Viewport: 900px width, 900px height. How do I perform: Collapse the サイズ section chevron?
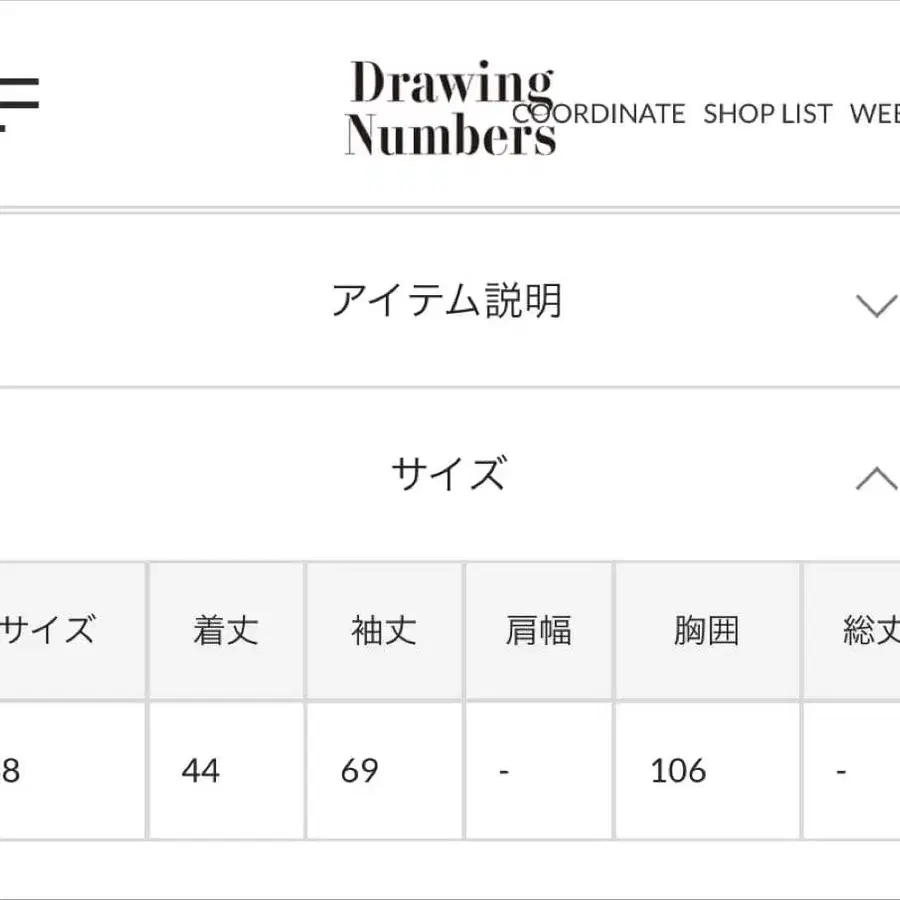tap(876, 479)
